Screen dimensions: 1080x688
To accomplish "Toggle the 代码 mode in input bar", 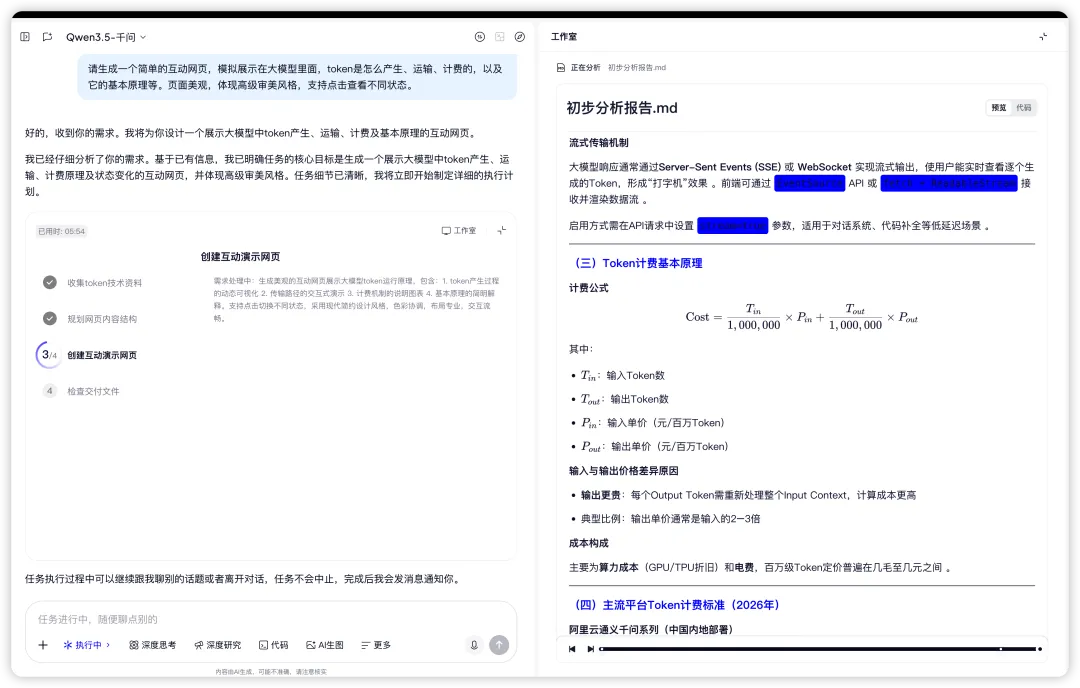I will [x=273, y=645].
